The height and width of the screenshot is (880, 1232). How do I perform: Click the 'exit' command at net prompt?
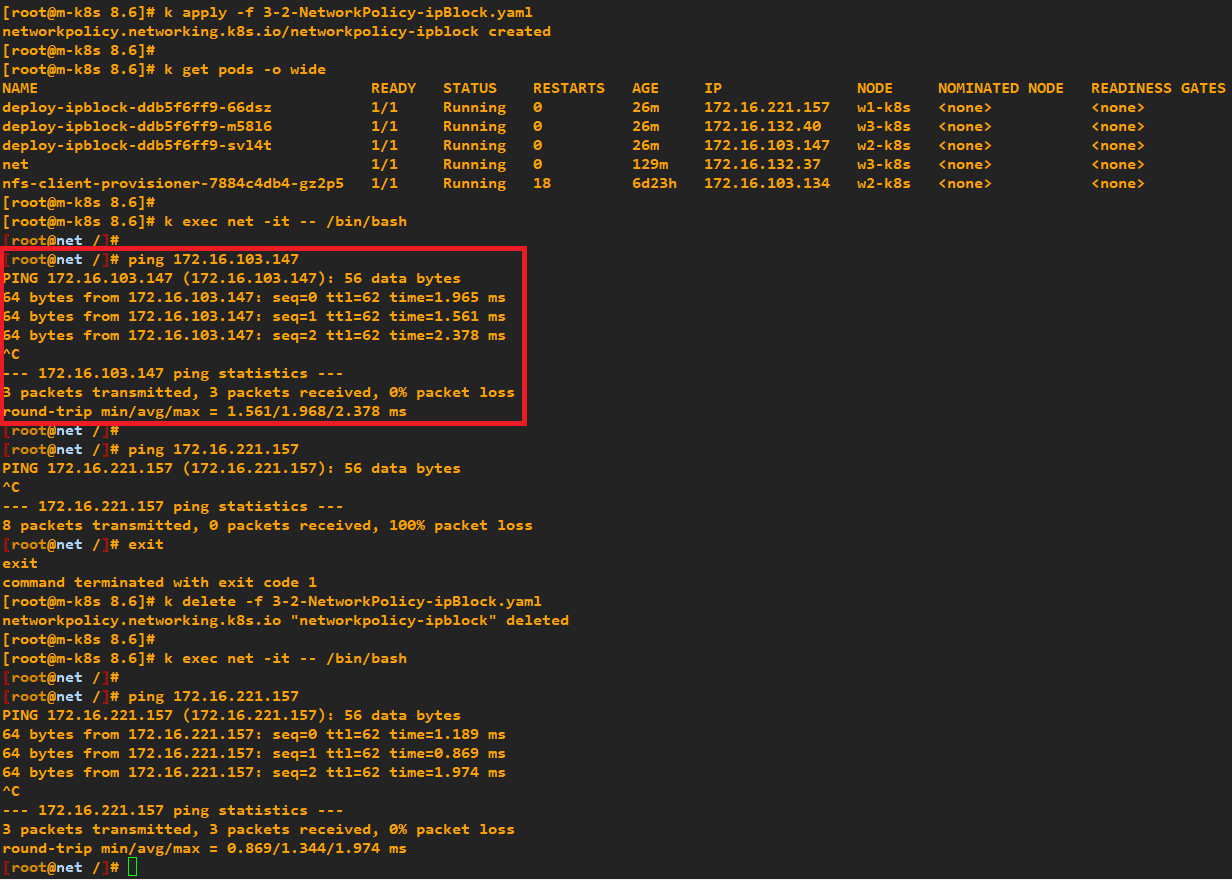click(x=146, y=544)
